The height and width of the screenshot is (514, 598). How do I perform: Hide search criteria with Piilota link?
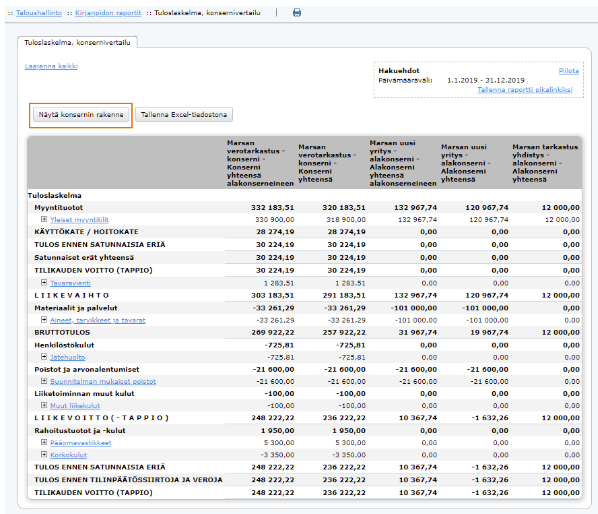569,71
